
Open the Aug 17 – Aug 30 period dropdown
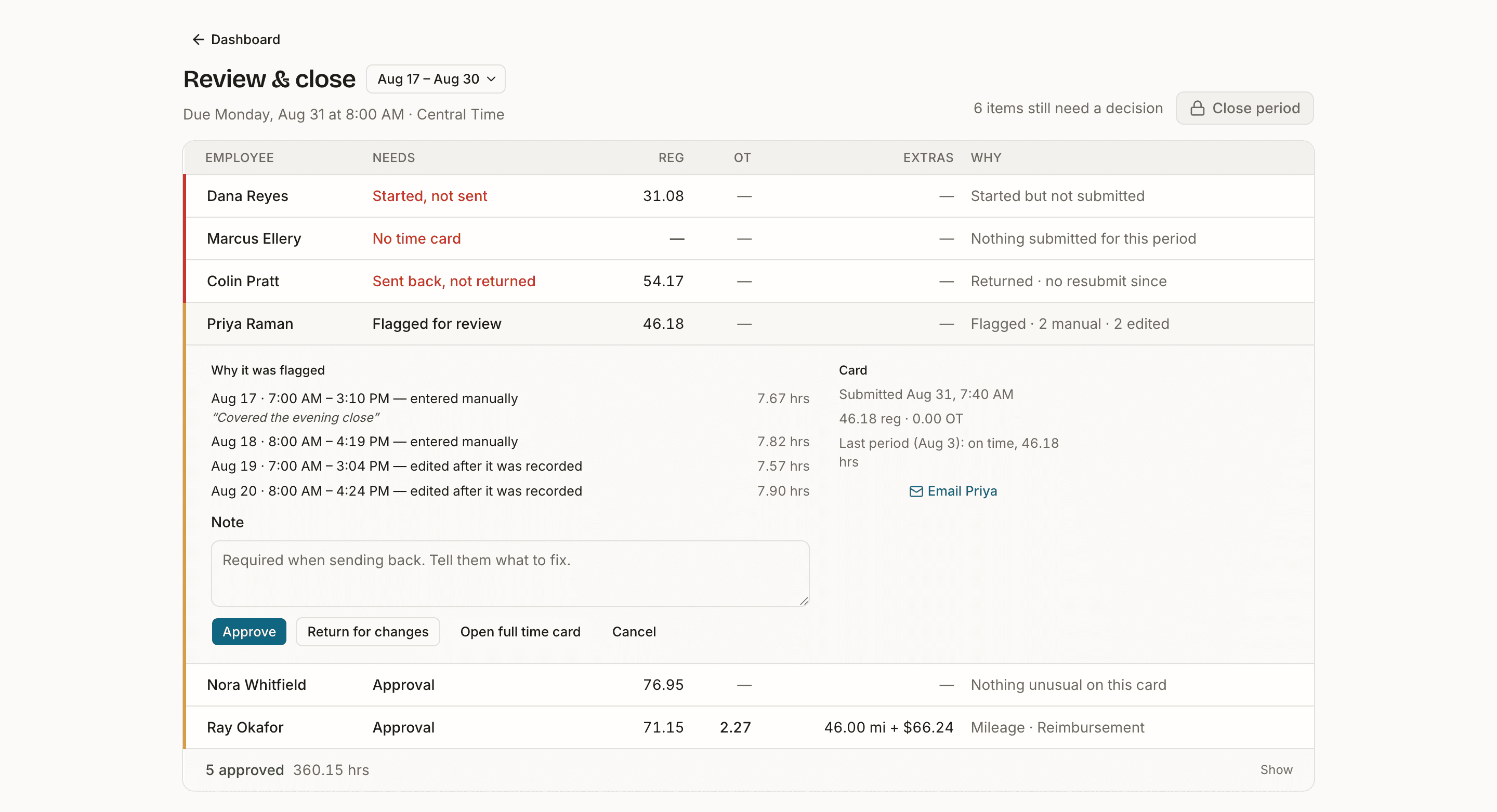(436, 79)
